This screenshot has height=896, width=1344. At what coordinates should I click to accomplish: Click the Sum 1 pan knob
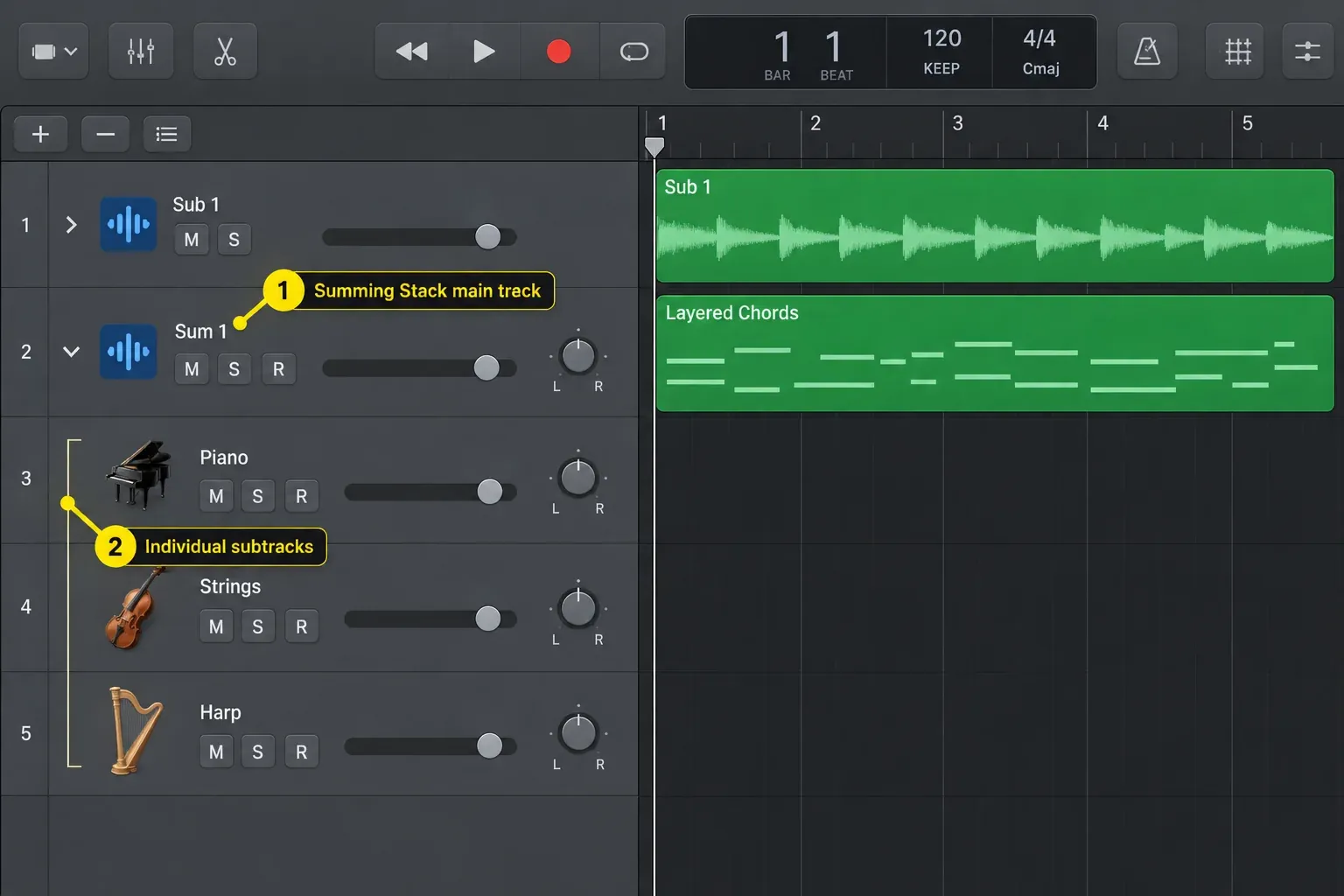click(577, 356)
